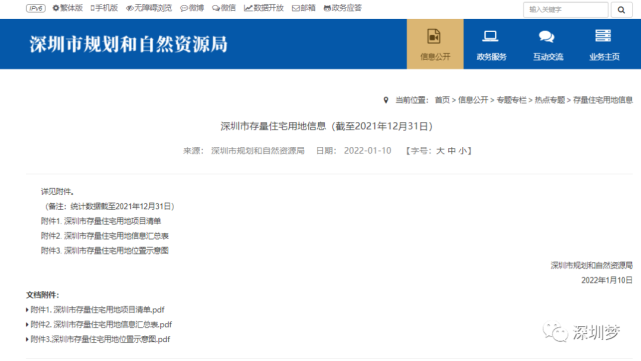Select the 信息公开 document icon
This screenshot has height=361, width=641.
tap(434, 36)
